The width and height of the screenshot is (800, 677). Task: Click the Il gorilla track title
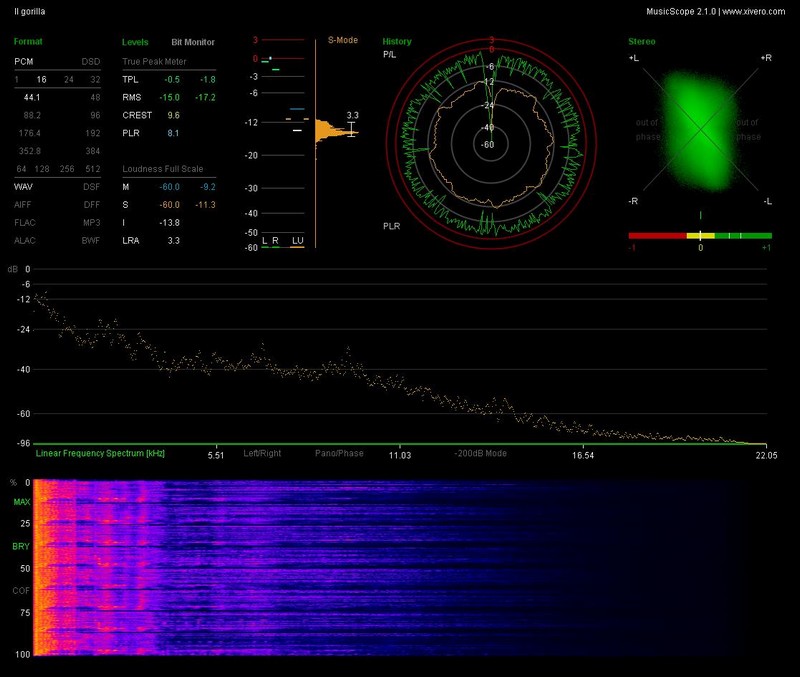30,11
